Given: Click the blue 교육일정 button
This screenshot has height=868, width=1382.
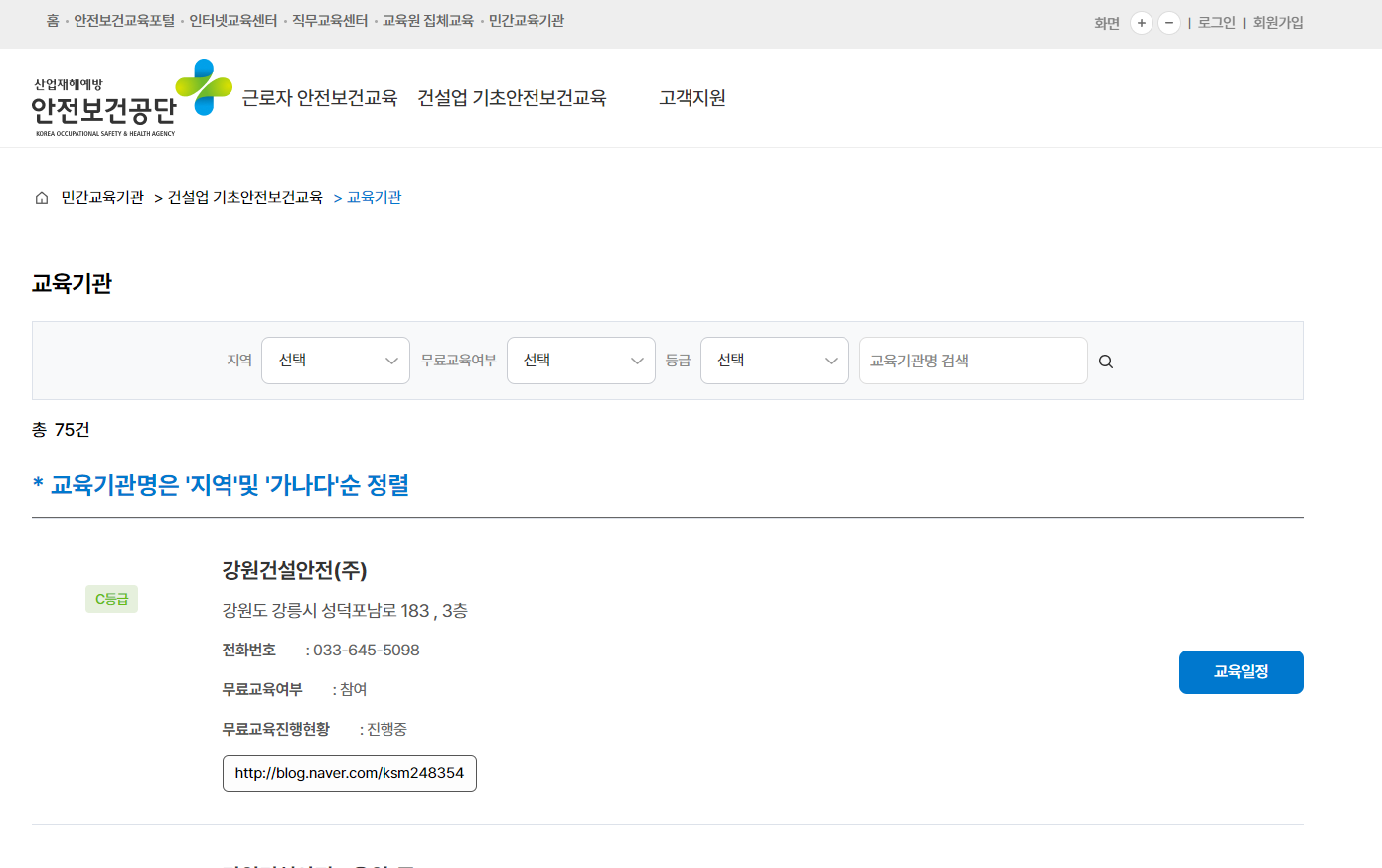Looking at the screenshot, I should (x=1241, y=672).
